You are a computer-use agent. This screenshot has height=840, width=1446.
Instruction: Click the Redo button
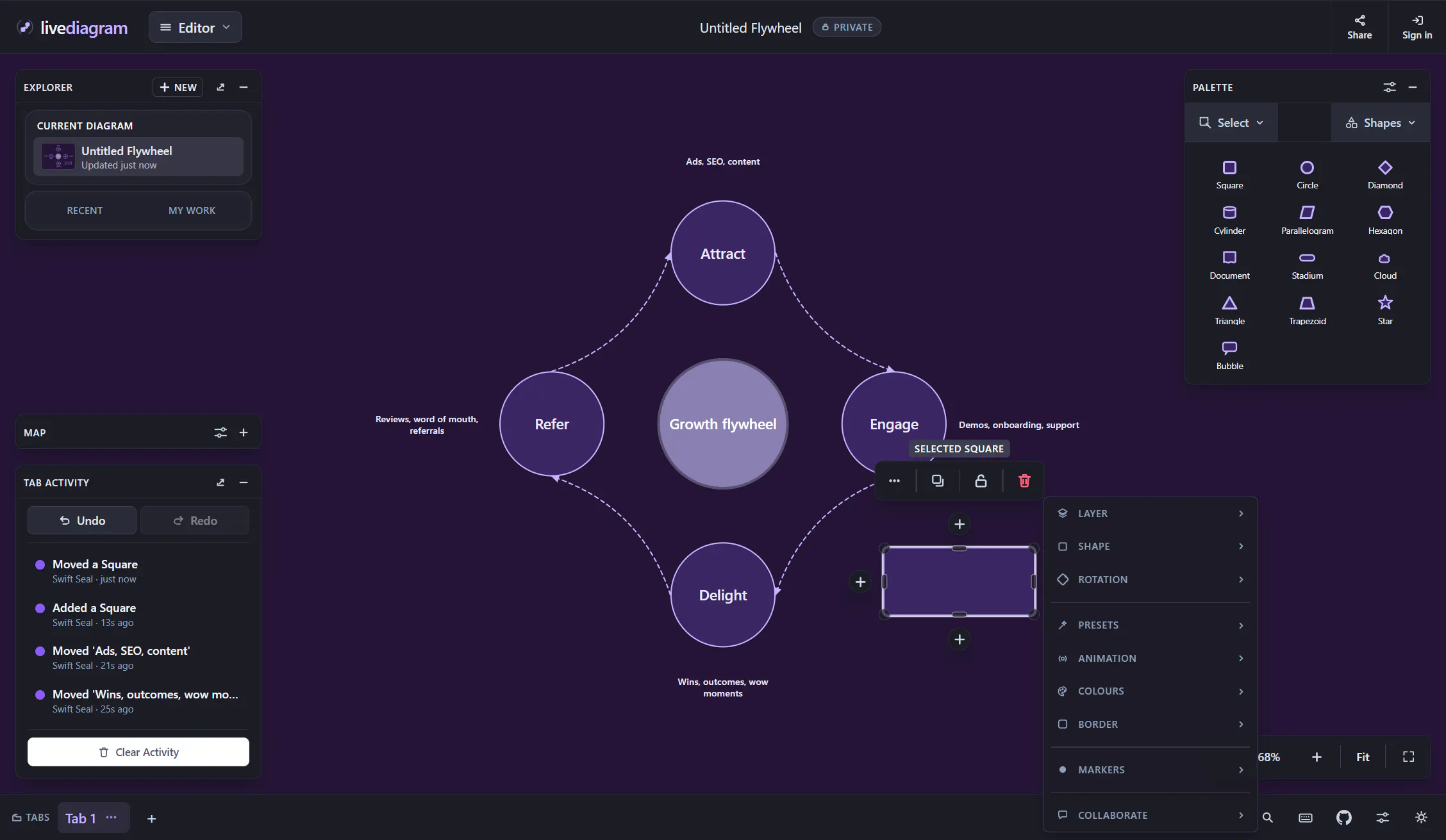(x=195, y=520)
